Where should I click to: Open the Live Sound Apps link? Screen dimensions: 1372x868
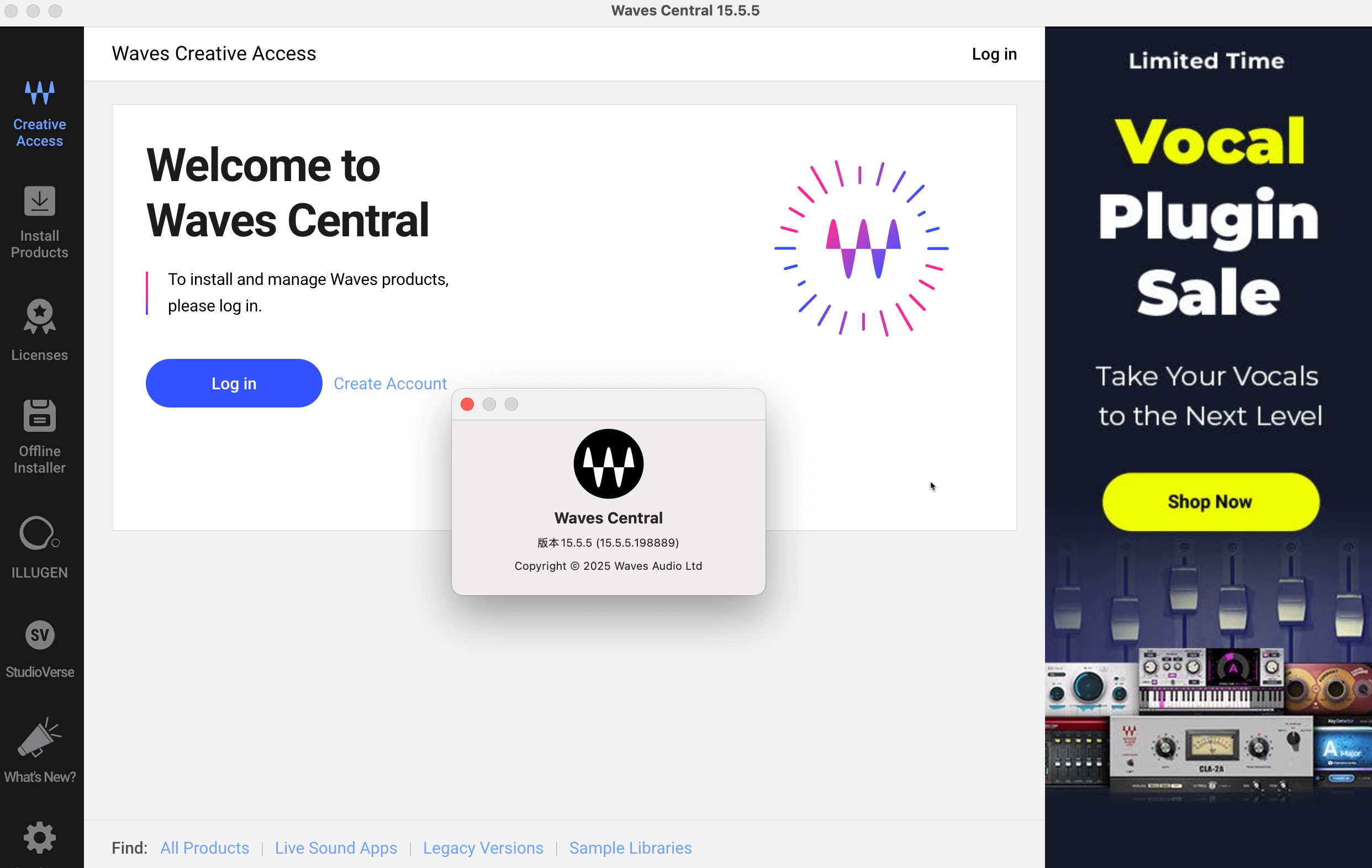pos(336,848)
